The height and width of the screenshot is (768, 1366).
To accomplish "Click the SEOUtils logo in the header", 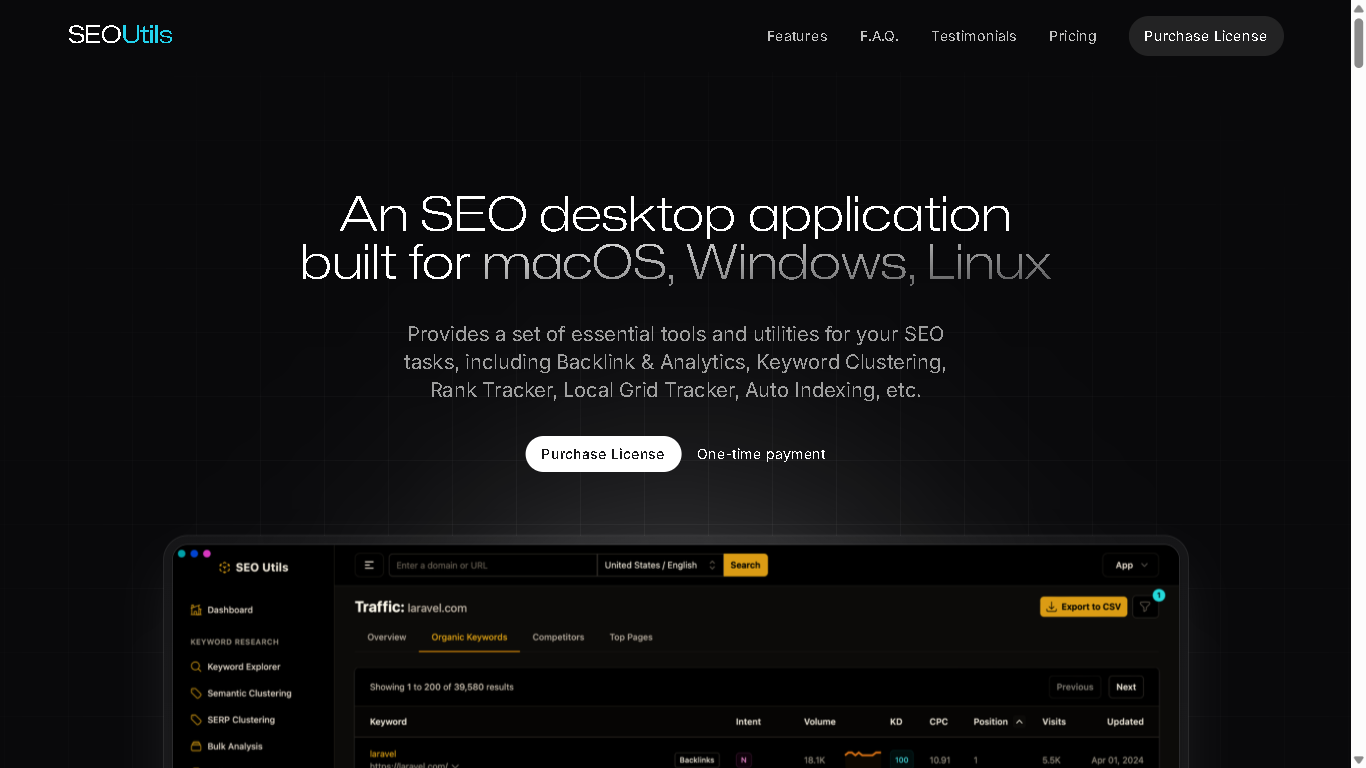I will pyautogui.click(x=120, y=35).
